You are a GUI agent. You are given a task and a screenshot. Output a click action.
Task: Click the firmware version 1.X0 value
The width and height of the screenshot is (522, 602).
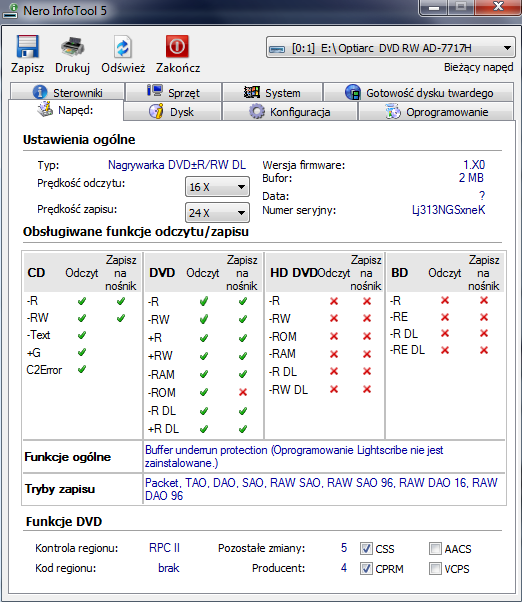point(474,165)
